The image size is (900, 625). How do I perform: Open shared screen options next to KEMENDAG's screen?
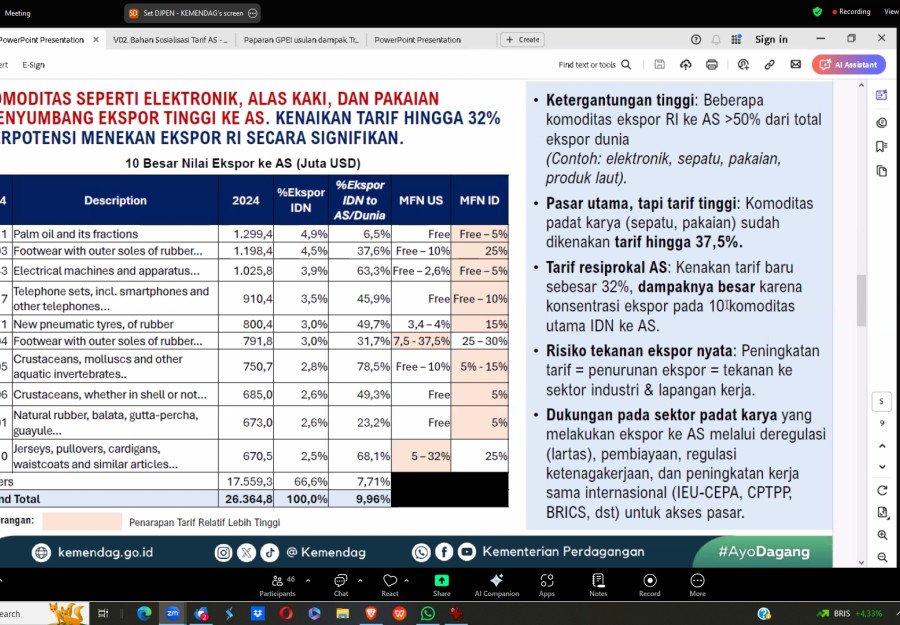[253, 13]
